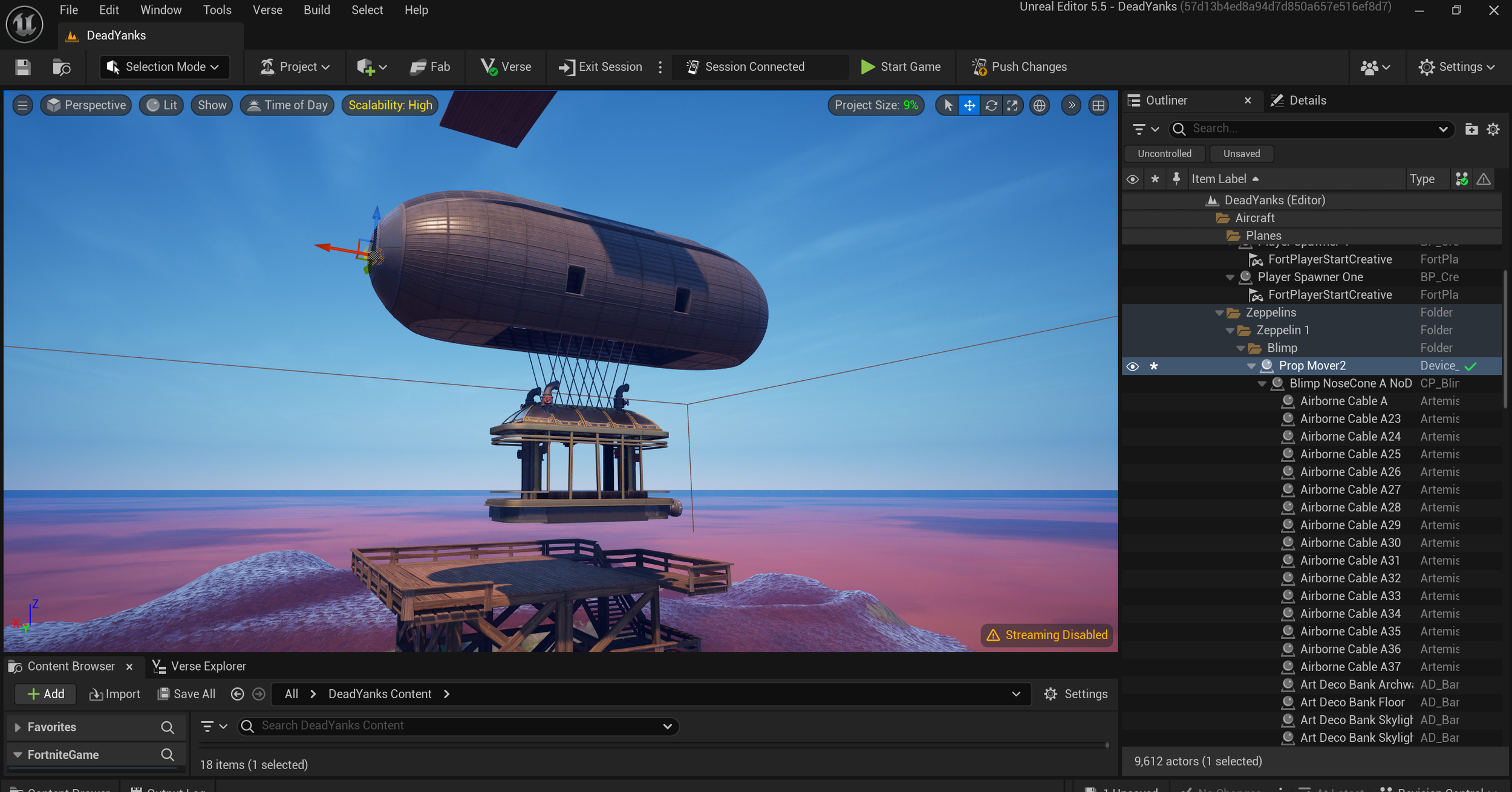This screenshot has width=1512, height=792.
Task: Click the save level floppy disk icon
Action: tap(23, 67)
